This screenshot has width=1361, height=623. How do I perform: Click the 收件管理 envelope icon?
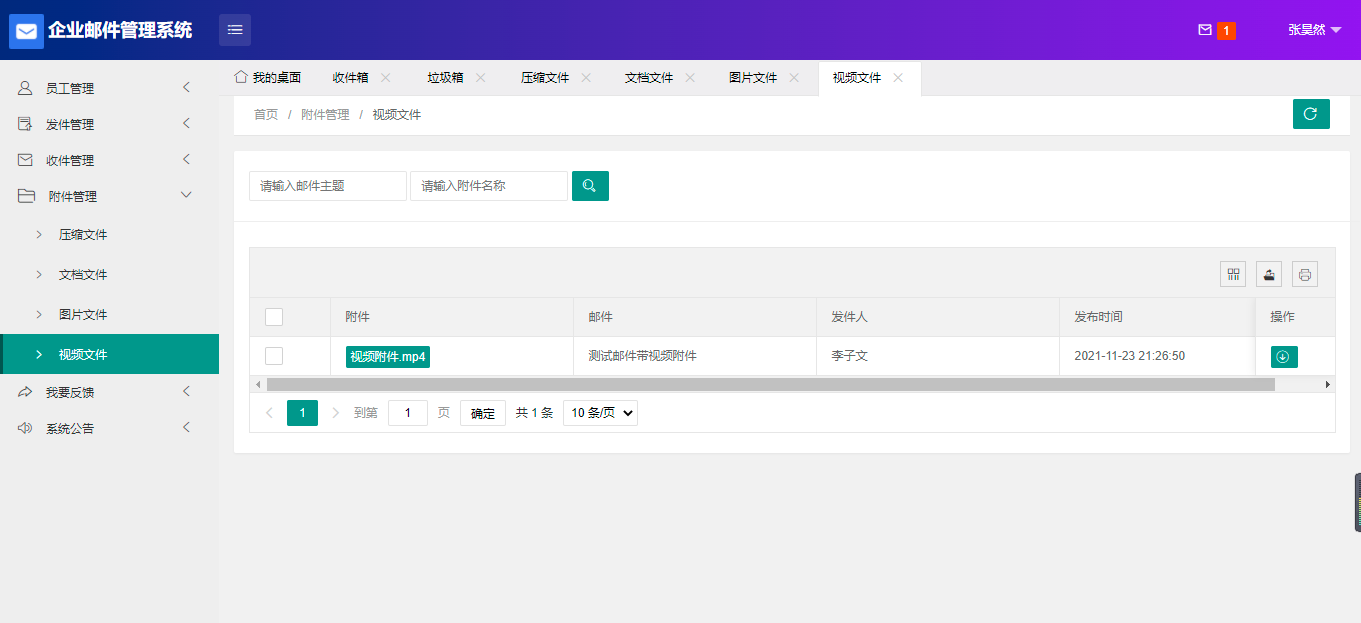(26, 160)
